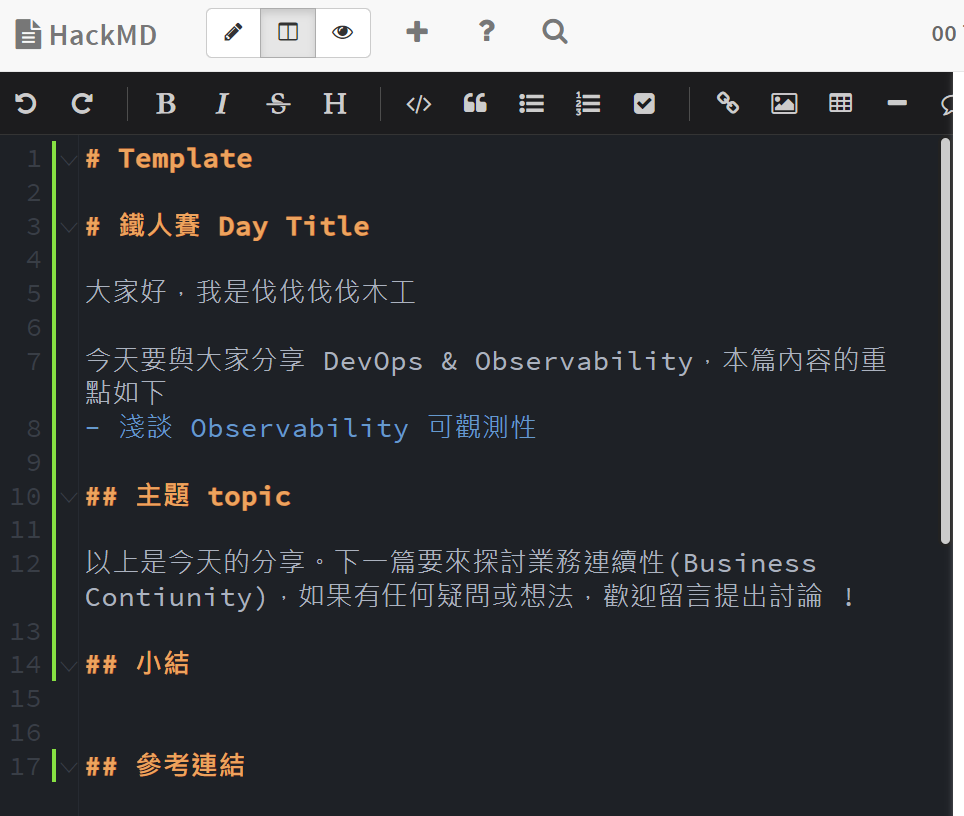This screenshot has width=964, height=816.
Task: Open the help question mark
Action: point(487,31)
